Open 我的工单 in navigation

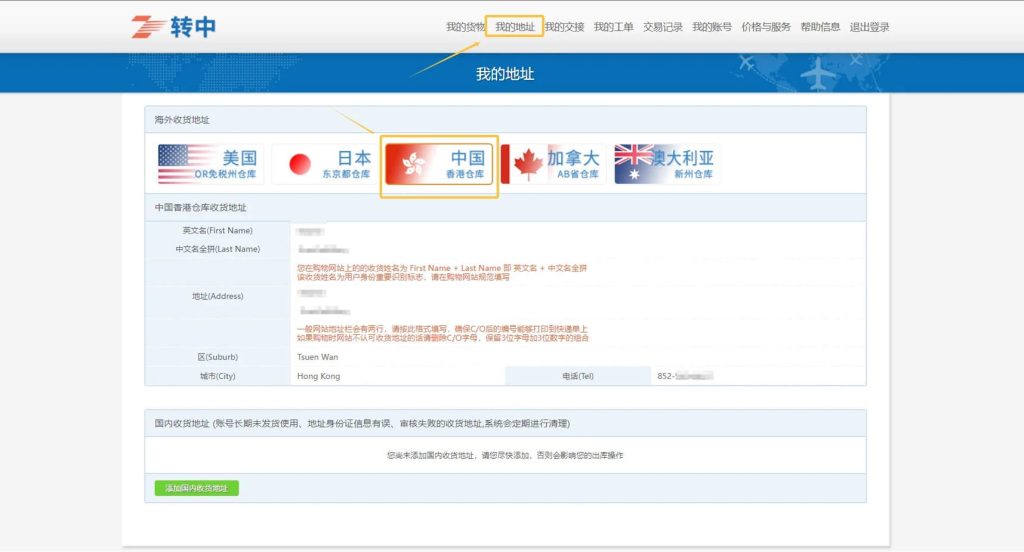pyautogui.click(x=613, y=27)
